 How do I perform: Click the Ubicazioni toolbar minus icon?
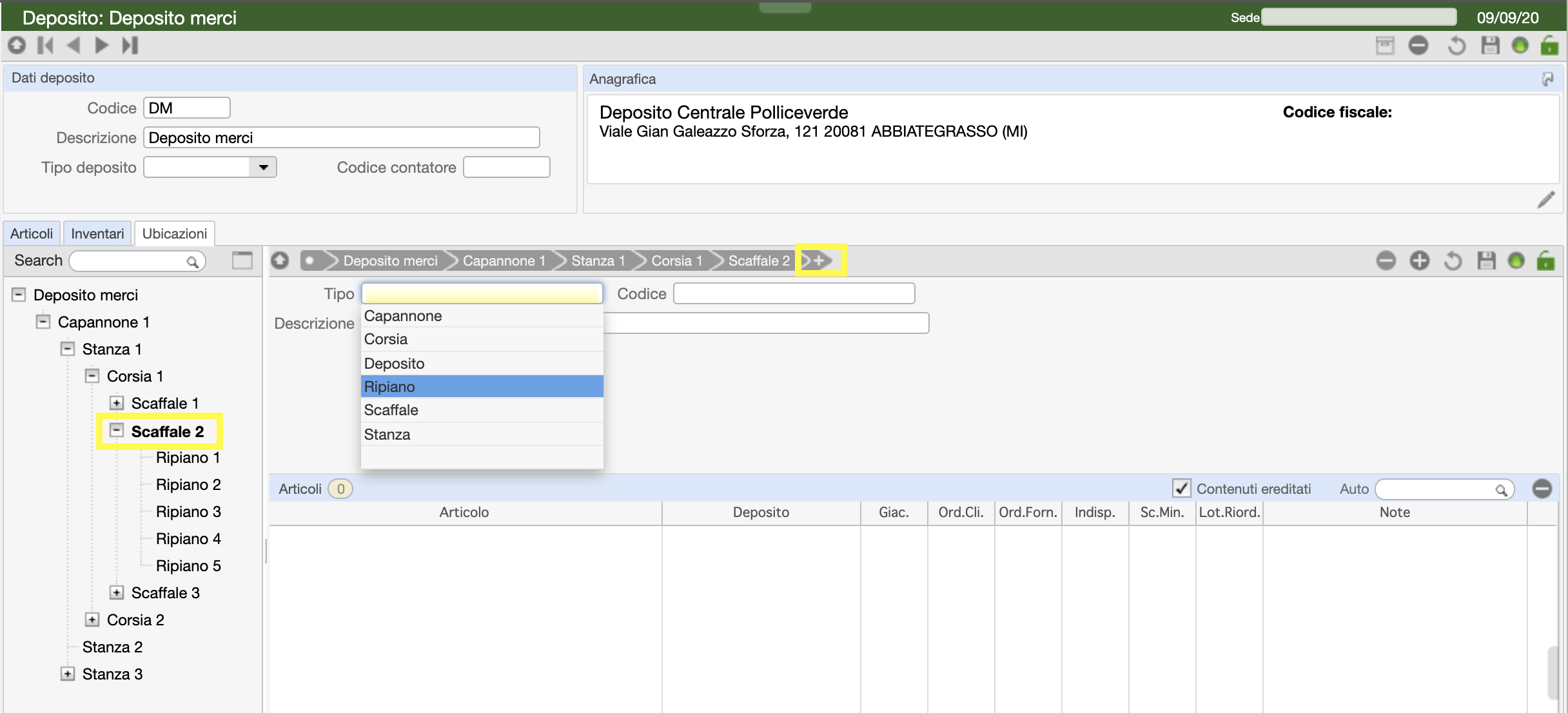coord(1386,260)
